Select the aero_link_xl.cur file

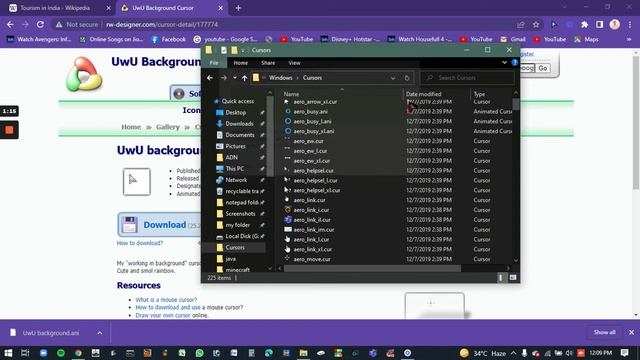click(312, 249)
